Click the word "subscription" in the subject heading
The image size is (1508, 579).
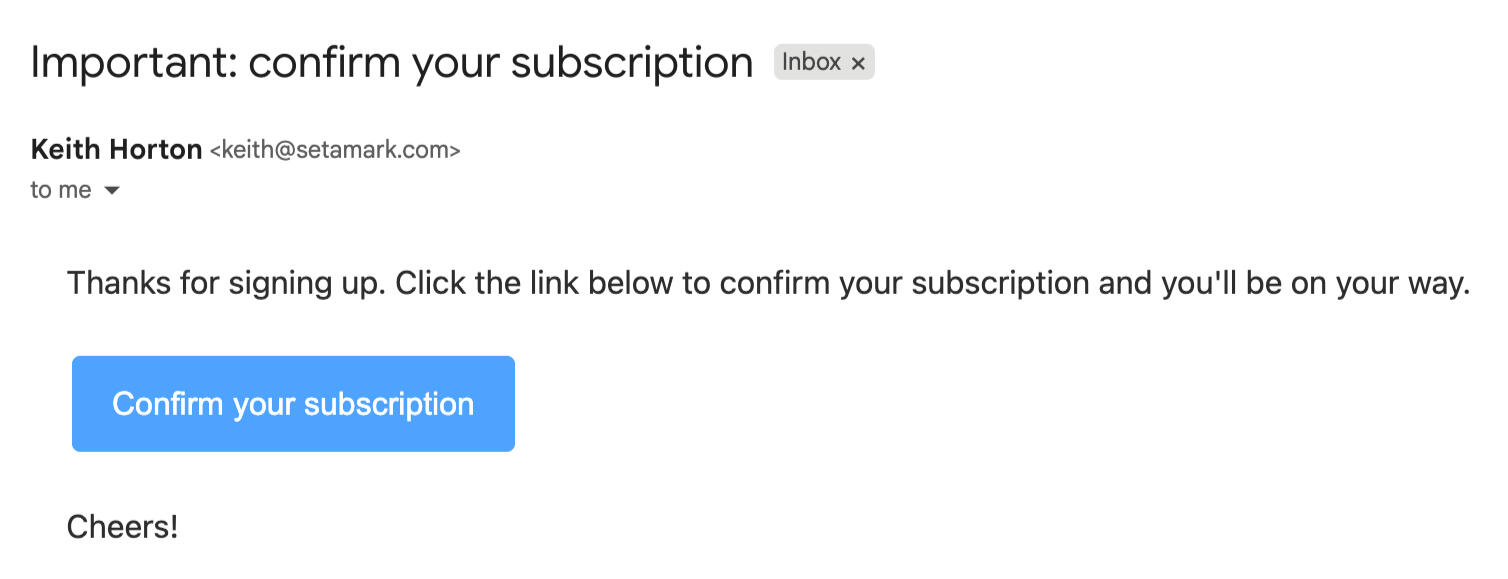[x=631, y=63]
